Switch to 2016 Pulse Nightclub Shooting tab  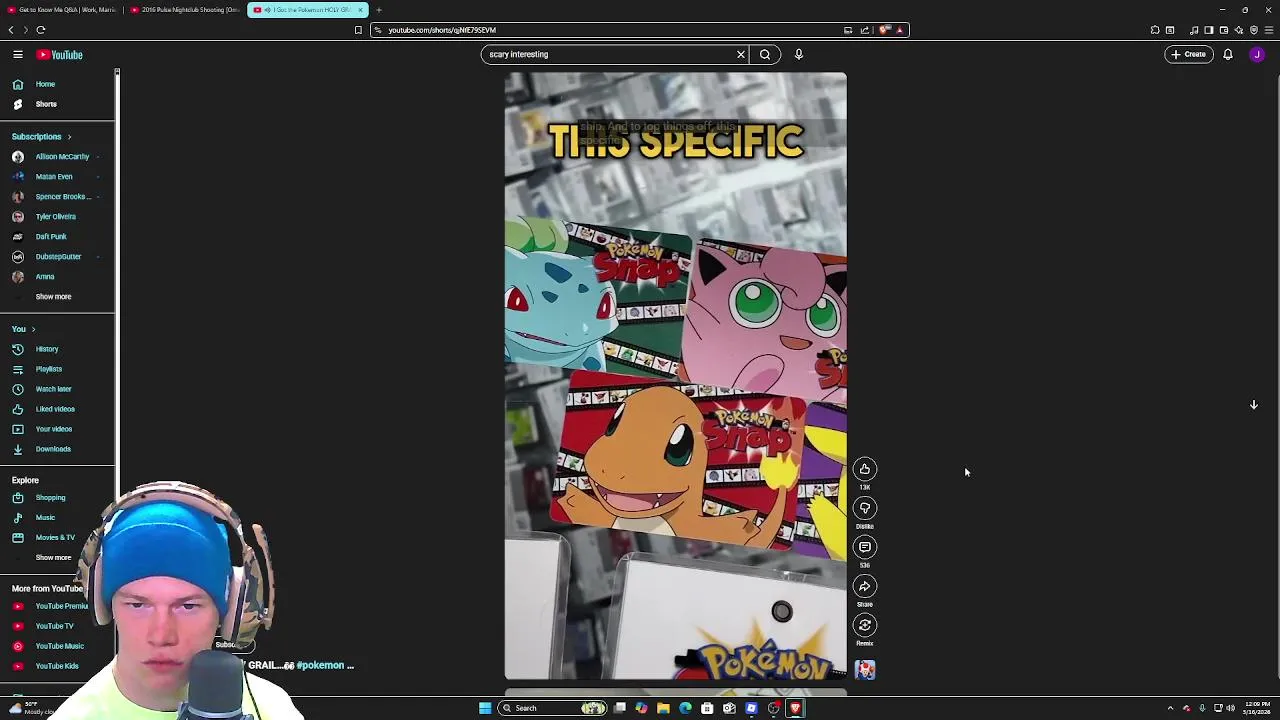185,10
